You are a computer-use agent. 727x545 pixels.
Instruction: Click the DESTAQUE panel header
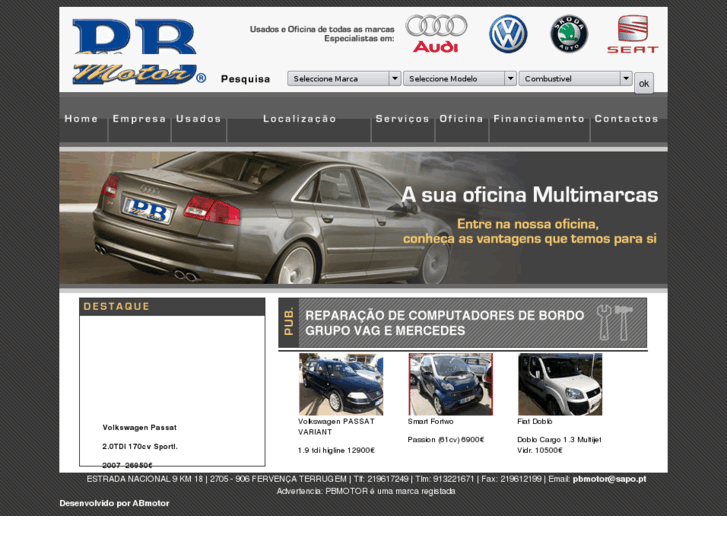click(172, 307)
